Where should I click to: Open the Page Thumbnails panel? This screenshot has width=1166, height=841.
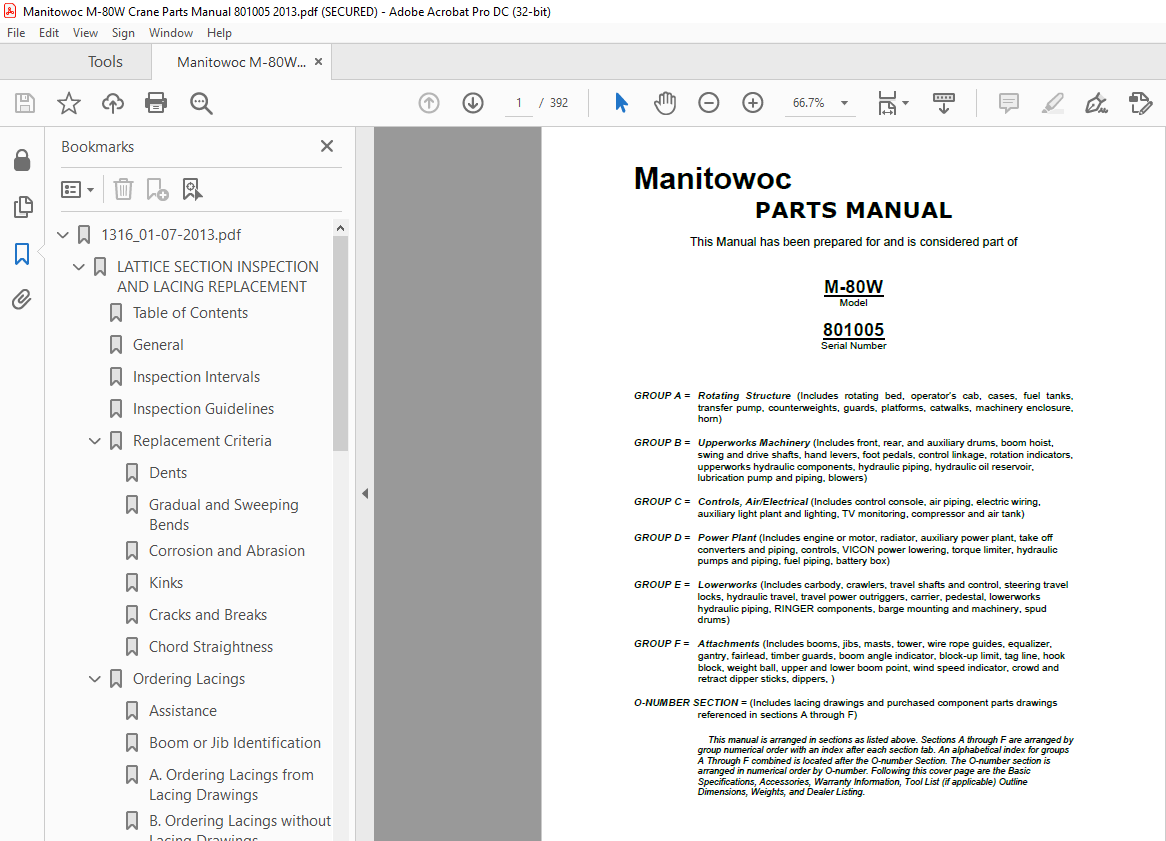click(22, 207)
